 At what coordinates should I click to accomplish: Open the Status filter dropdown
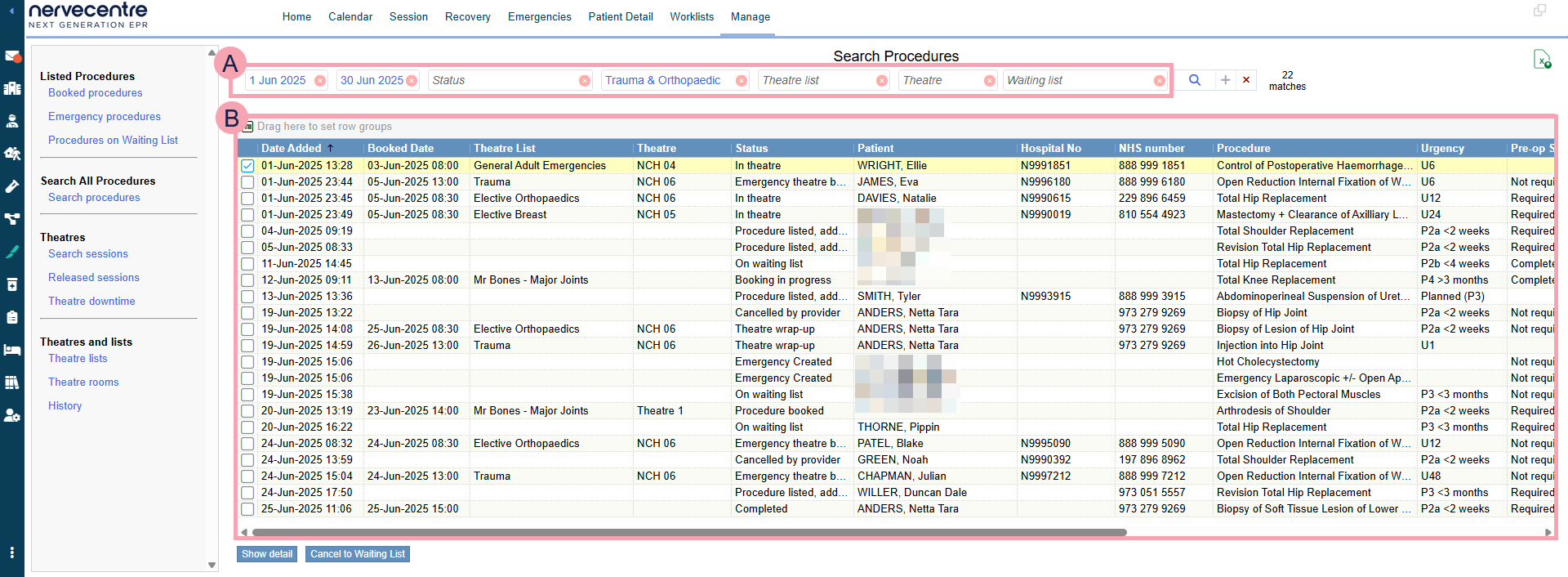pyautogui.click(x=503, y=80)
